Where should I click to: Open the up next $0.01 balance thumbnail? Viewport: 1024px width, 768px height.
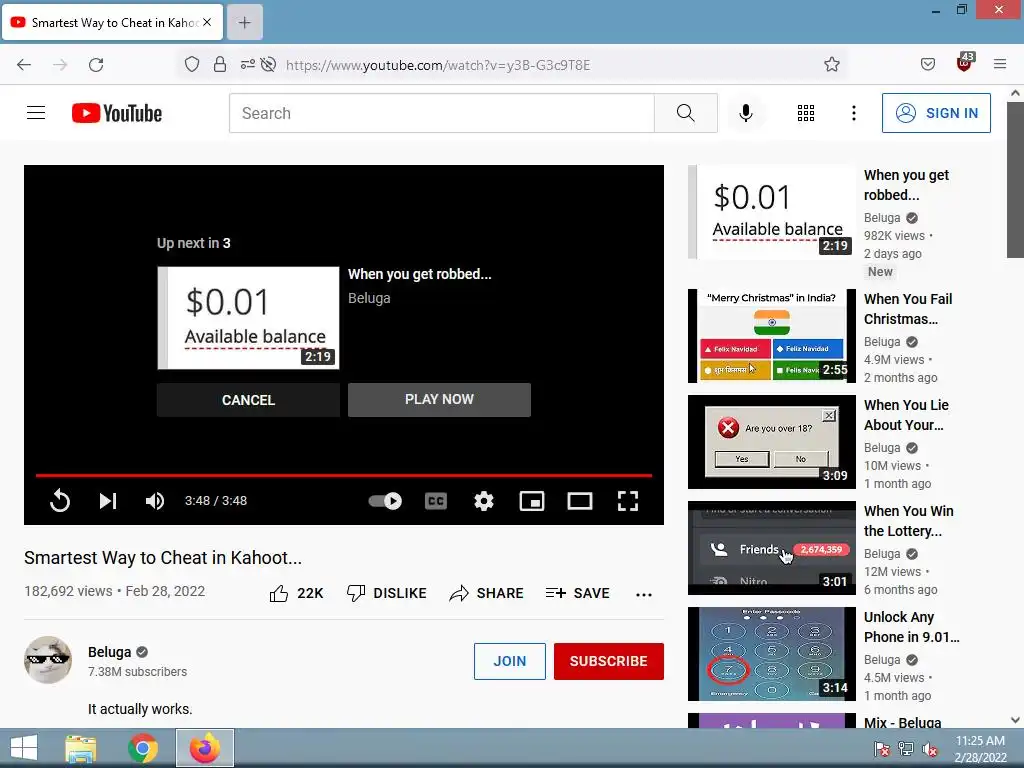pos(248,317)
